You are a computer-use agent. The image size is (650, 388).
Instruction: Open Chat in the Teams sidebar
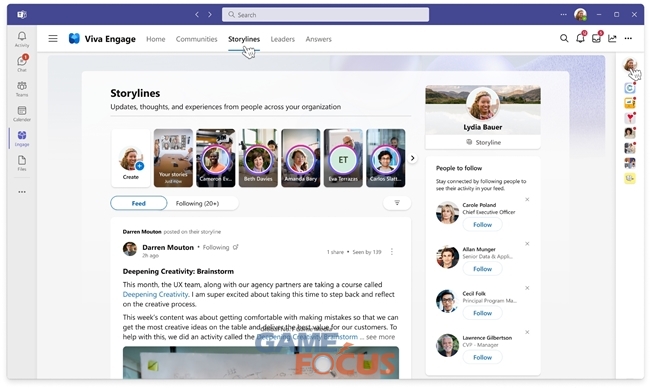tap(22, 63)
